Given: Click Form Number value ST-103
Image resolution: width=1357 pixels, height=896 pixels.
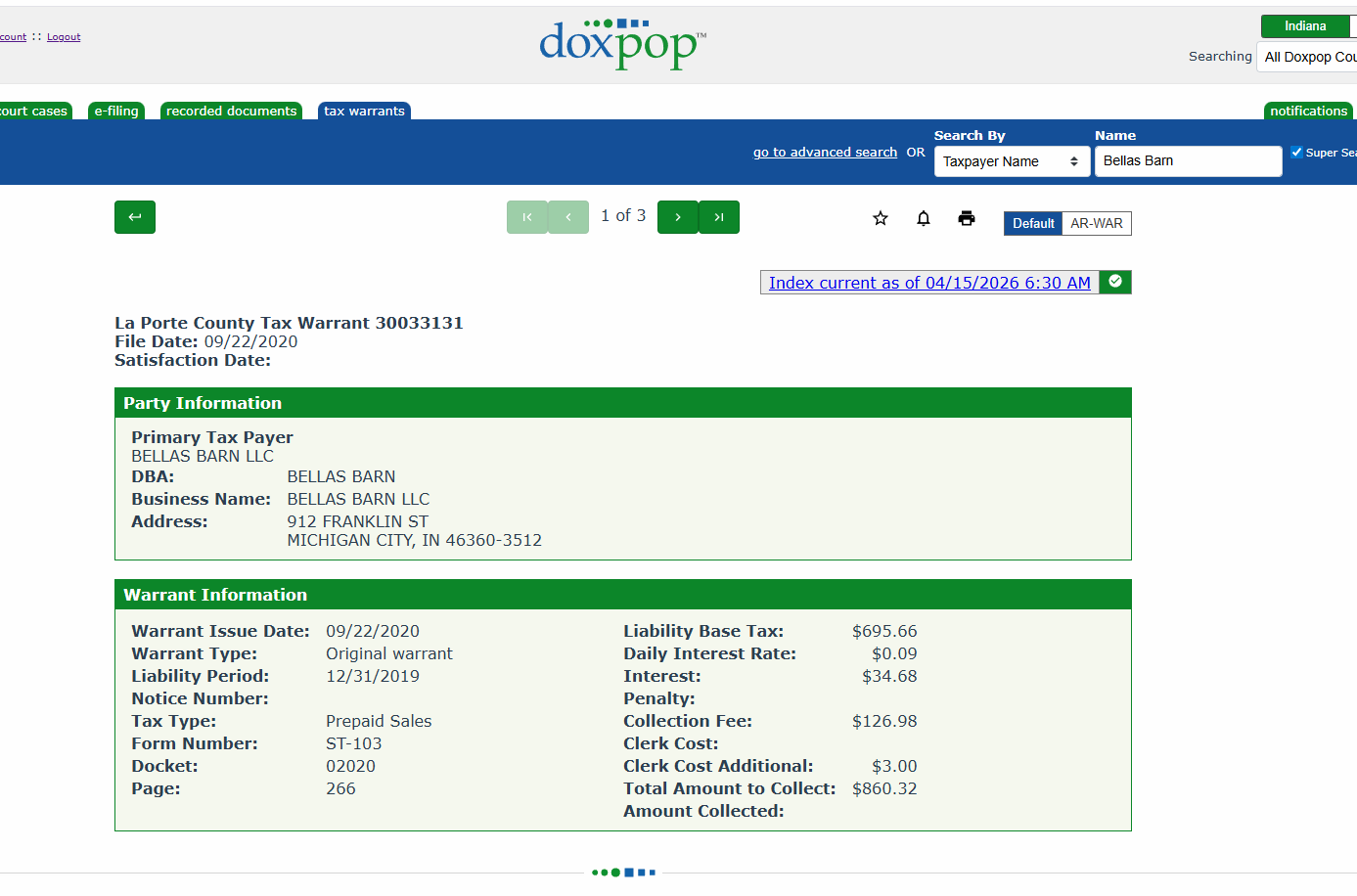Looking at the screenshot, I should coord(354,743).
